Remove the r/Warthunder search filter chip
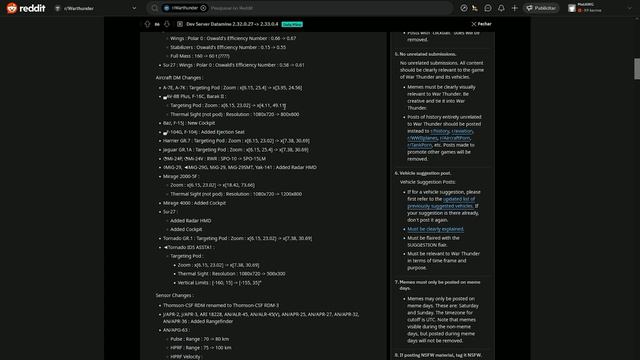Image resolution: width=640 pixels, height=360 pixels. click(x=203, y=8)
